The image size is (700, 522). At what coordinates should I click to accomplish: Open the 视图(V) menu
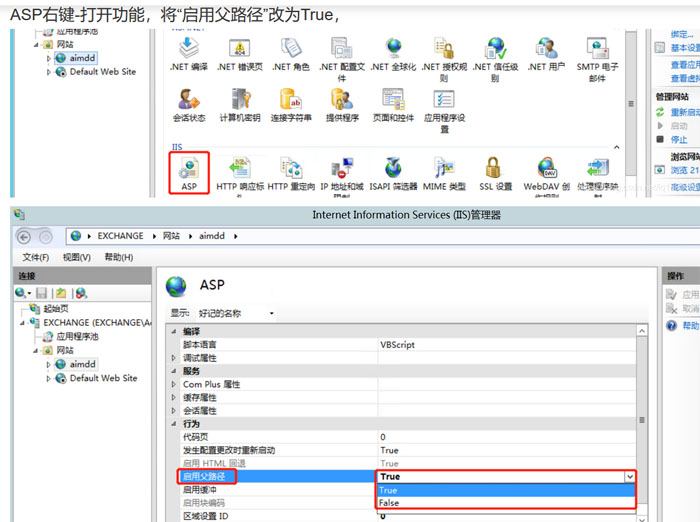(x=76, y=257)
